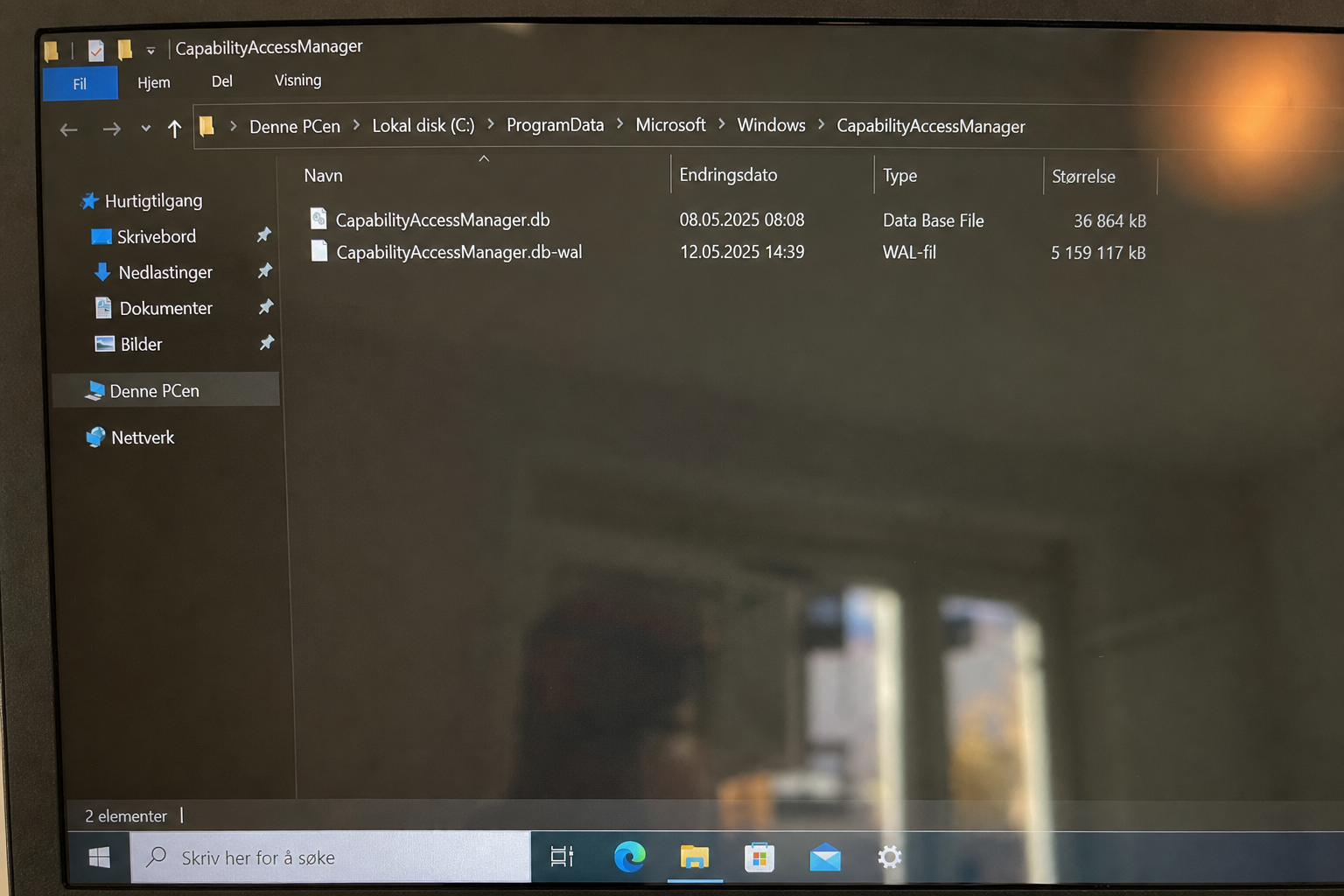Click the Data Base File type cell
Image resolution: width=1344 pixels, height=896 pixels.
(933, 220)
